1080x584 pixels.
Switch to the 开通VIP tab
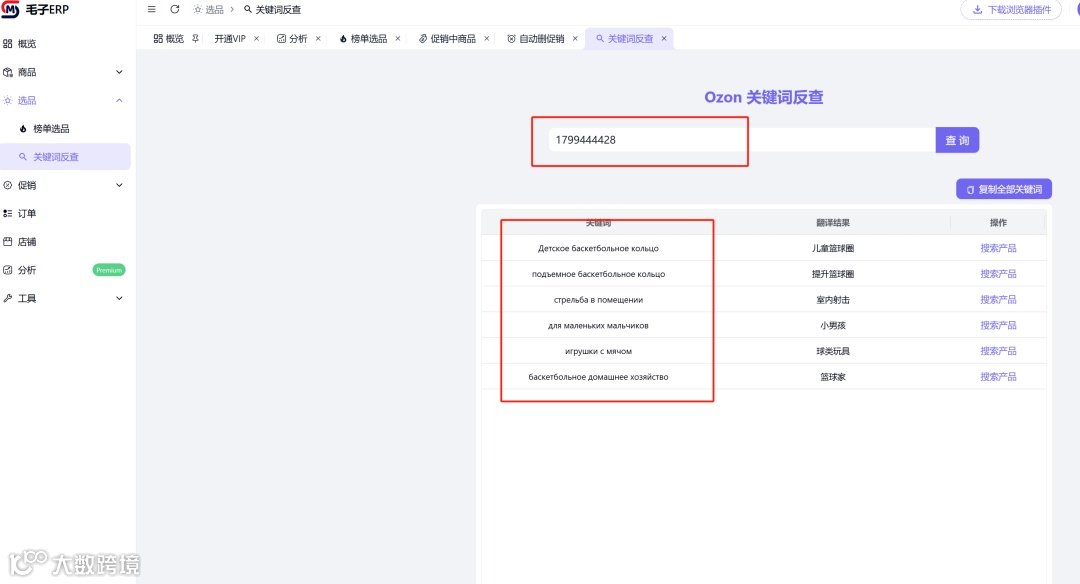click(230, 39)
